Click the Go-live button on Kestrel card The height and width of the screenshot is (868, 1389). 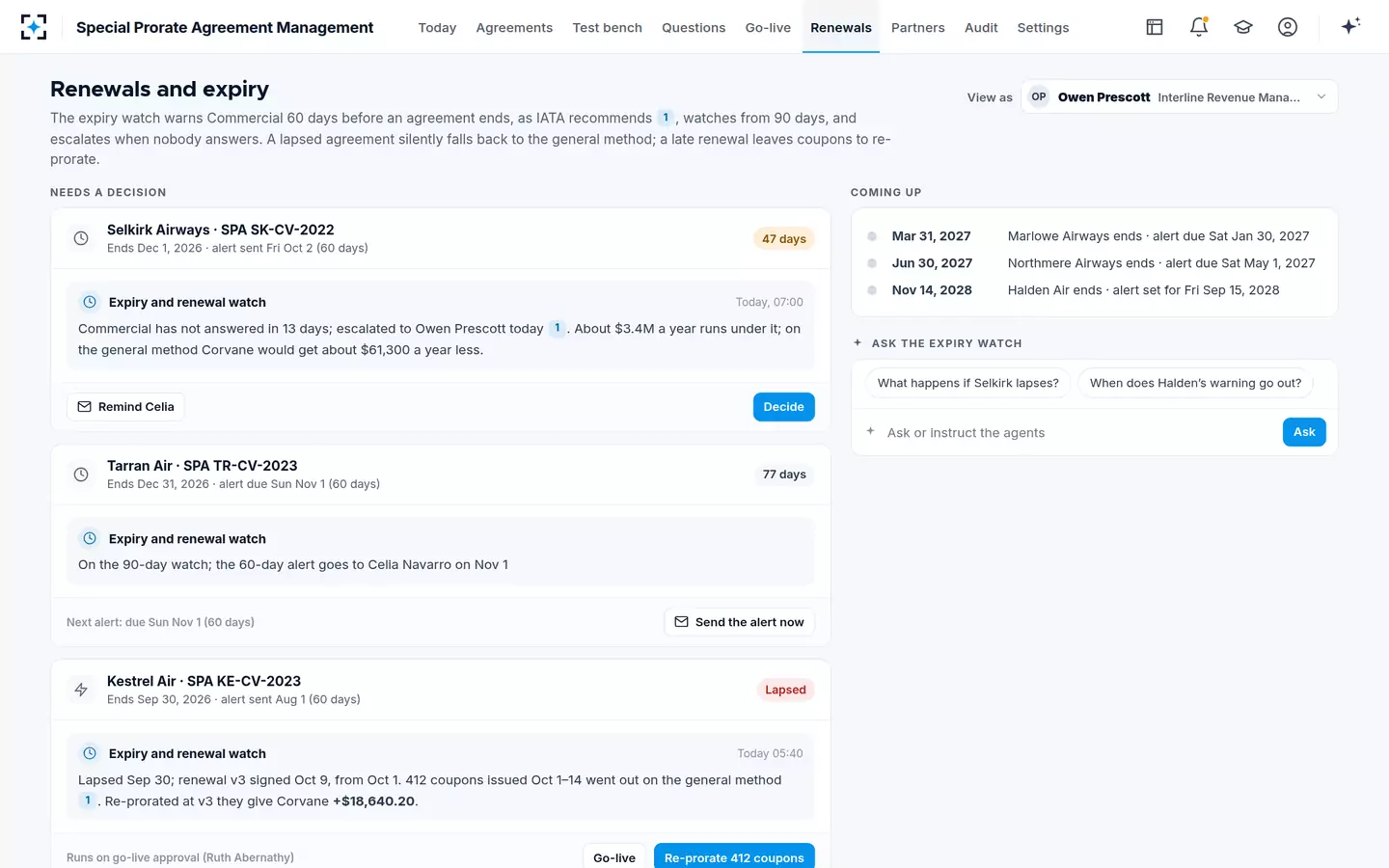614,856
